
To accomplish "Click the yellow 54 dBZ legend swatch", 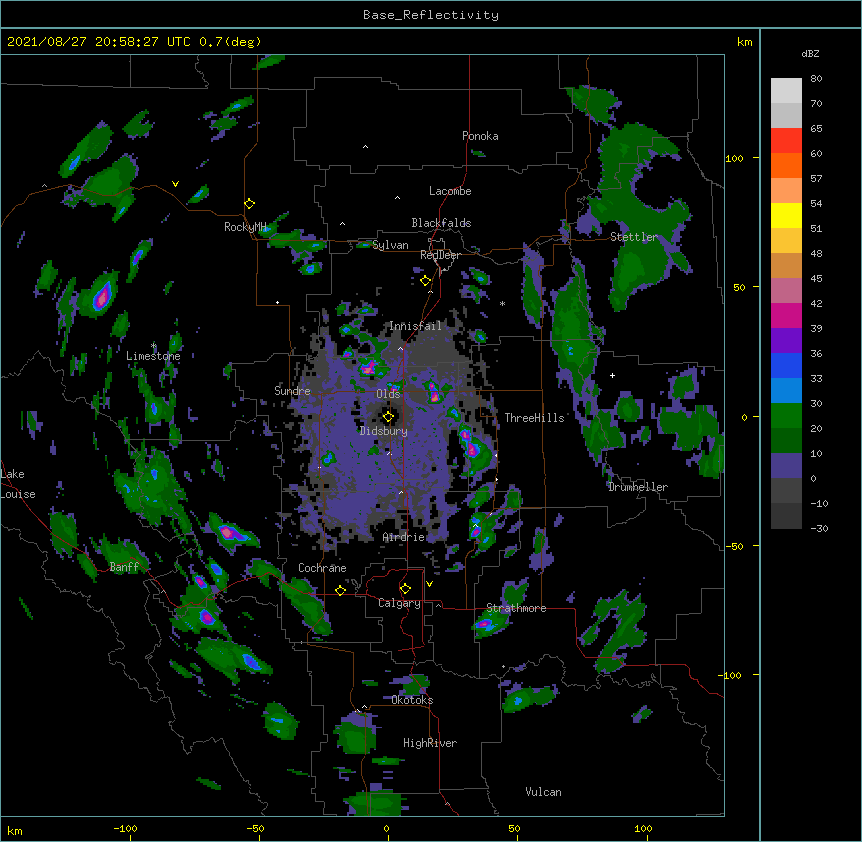I will click(786, 215).
